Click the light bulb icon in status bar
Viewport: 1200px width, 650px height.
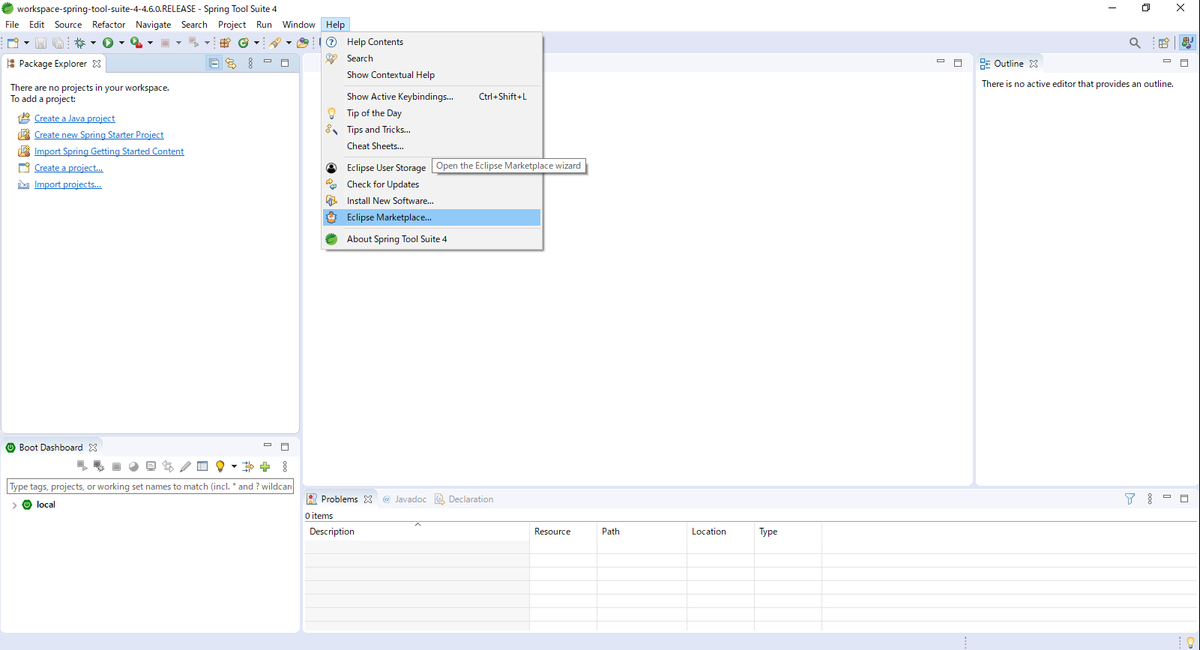point(1190,642)
